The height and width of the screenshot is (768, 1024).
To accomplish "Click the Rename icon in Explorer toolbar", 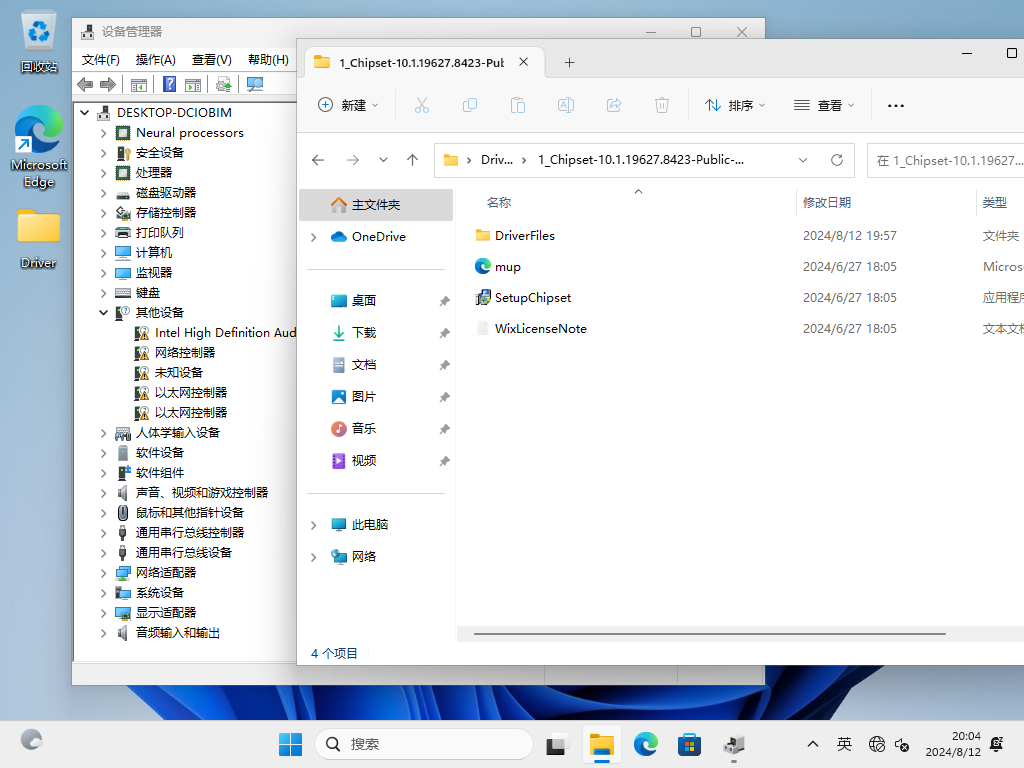I will click(566, 105).
